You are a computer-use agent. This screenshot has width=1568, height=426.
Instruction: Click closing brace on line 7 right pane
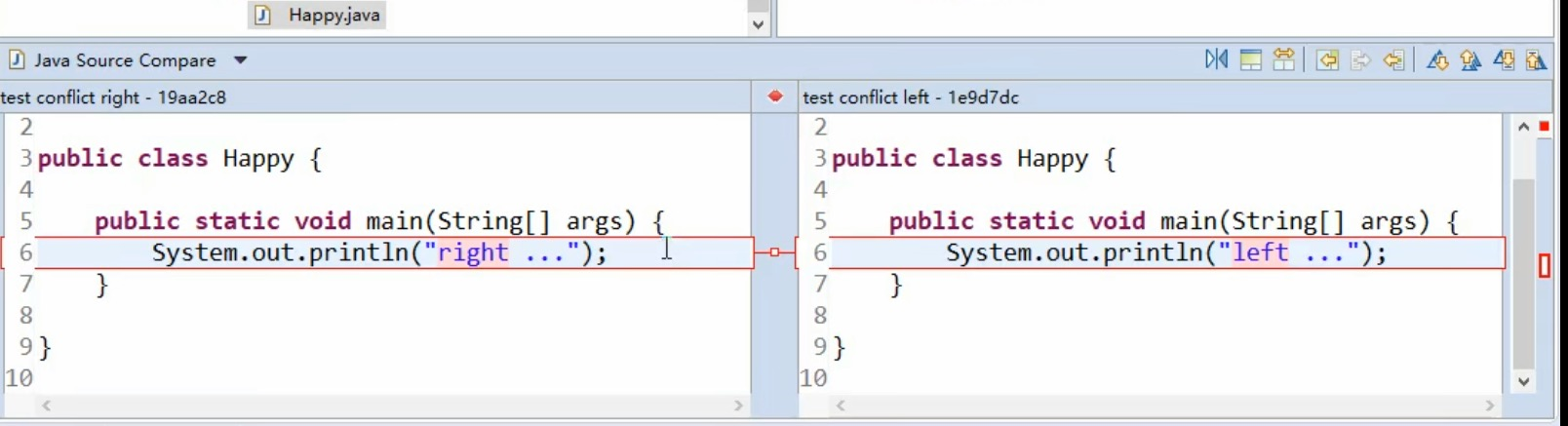click(896, 285)
